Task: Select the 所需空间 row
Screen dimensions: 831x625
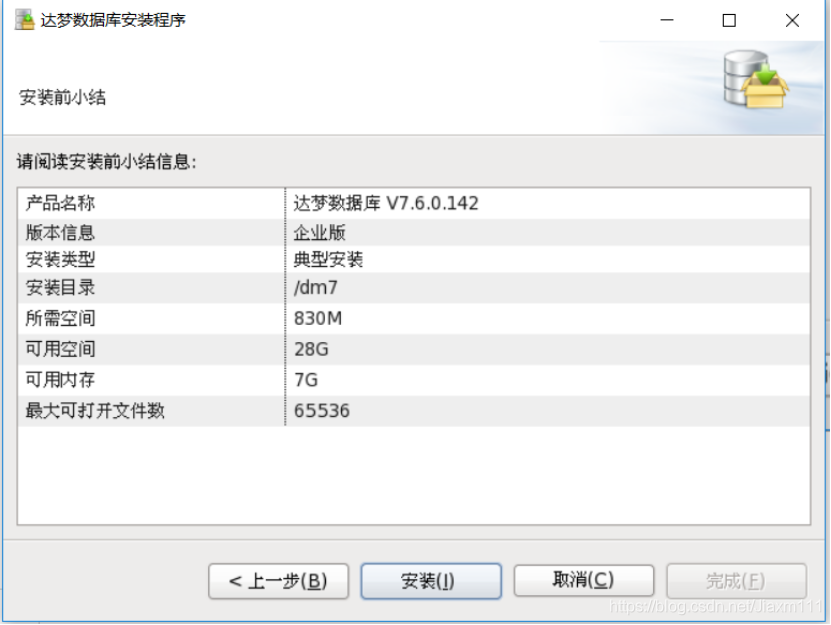Action: pyautogui.click(x=413, y=319)
